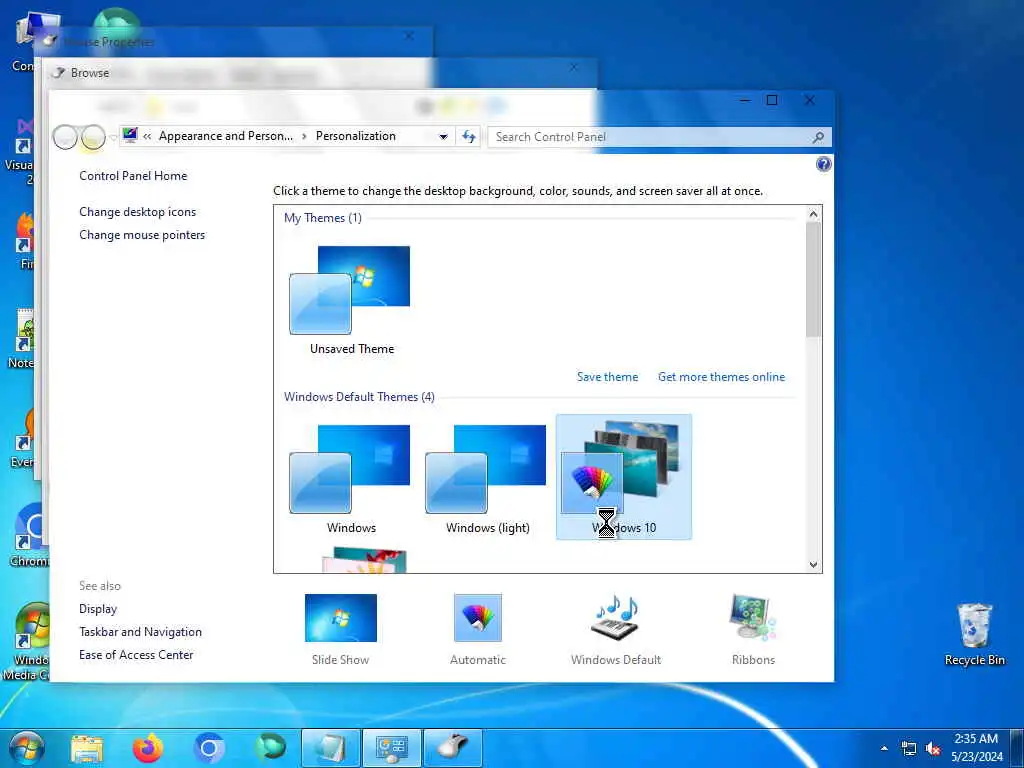The image size is (1024, 768).
Task: Switch to the Run dialog taskbar button
Action: point(330,748)
